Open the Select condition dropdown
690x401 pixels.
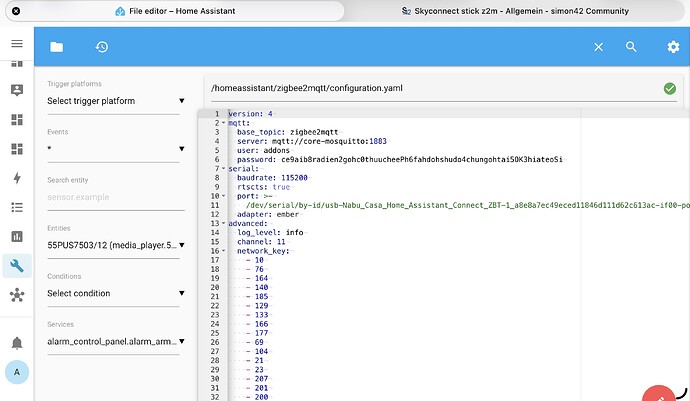click(114, 293)
